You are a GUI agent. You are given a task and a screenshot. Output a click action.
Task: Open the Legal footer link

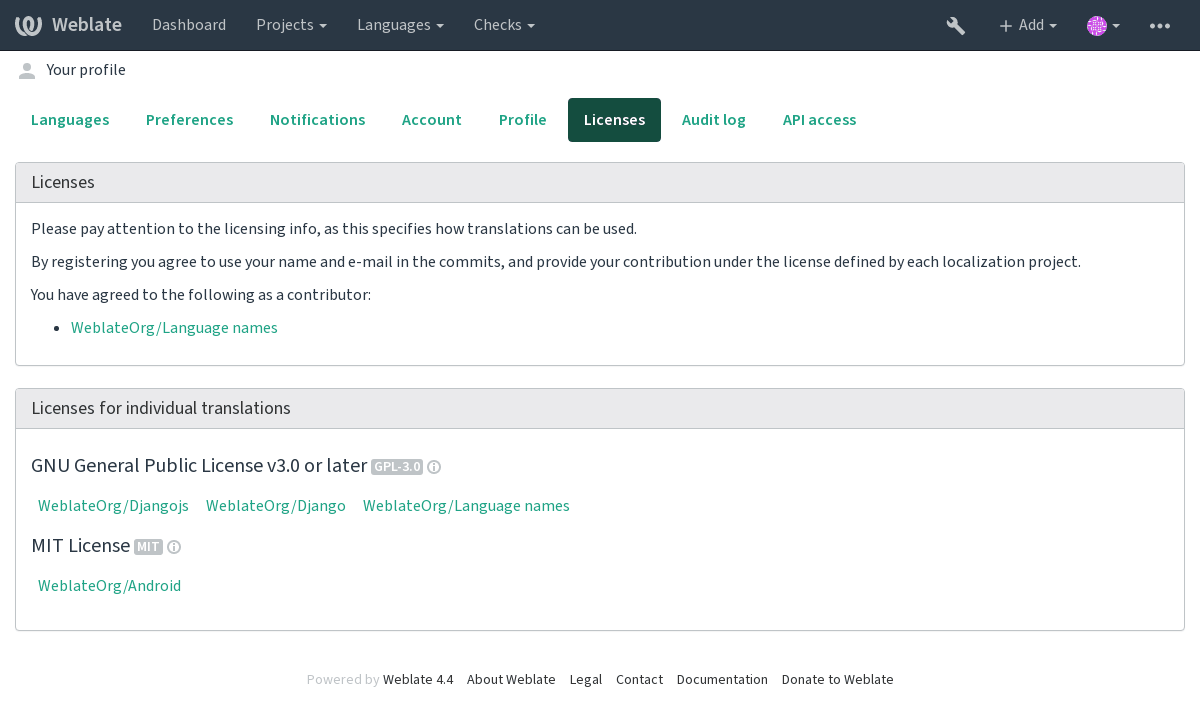[x=586, y=680]
